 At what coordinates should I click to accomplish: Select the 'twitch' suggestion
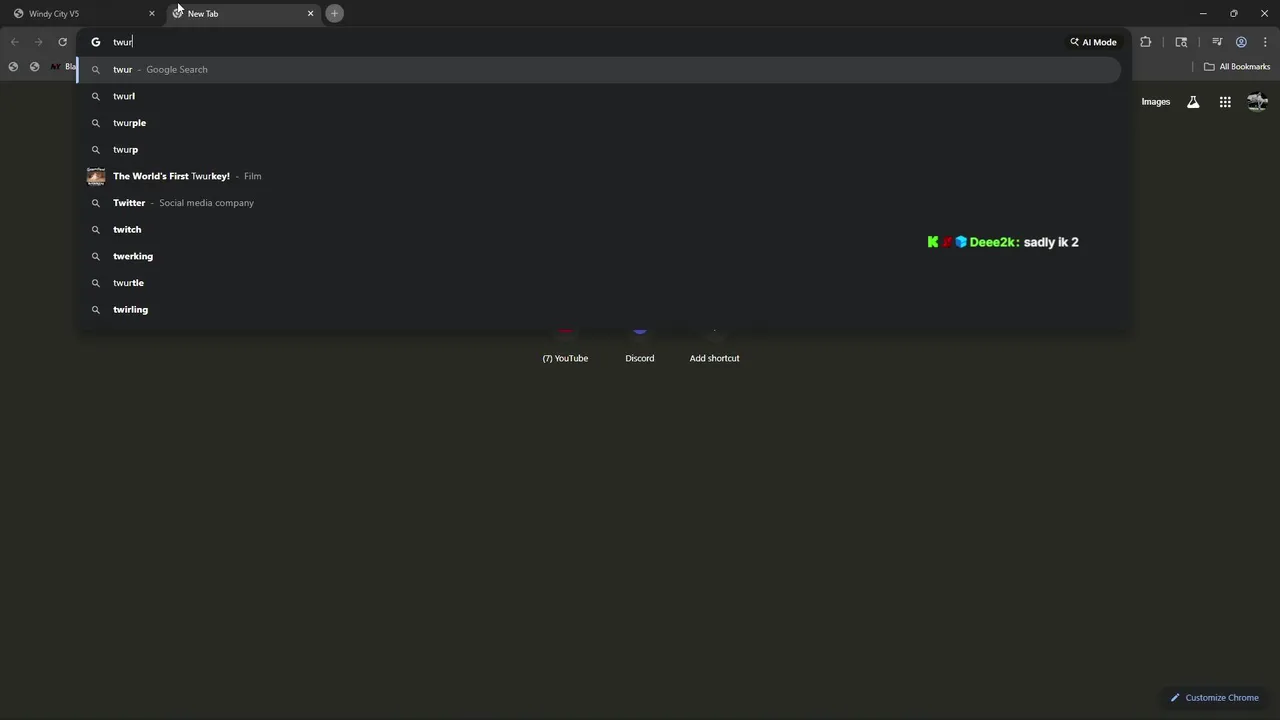[x=598, y=229]
